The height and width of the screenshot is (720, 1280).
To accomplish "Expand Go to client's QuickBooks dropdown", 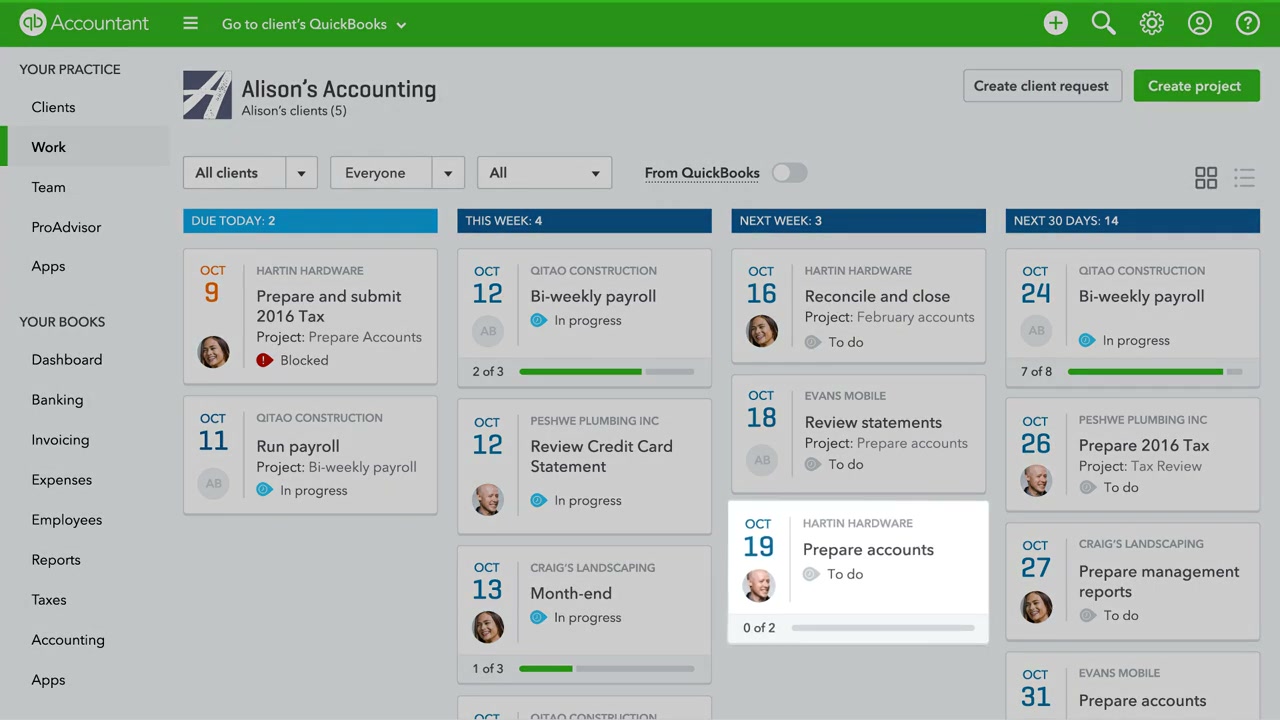I will 314,24.
